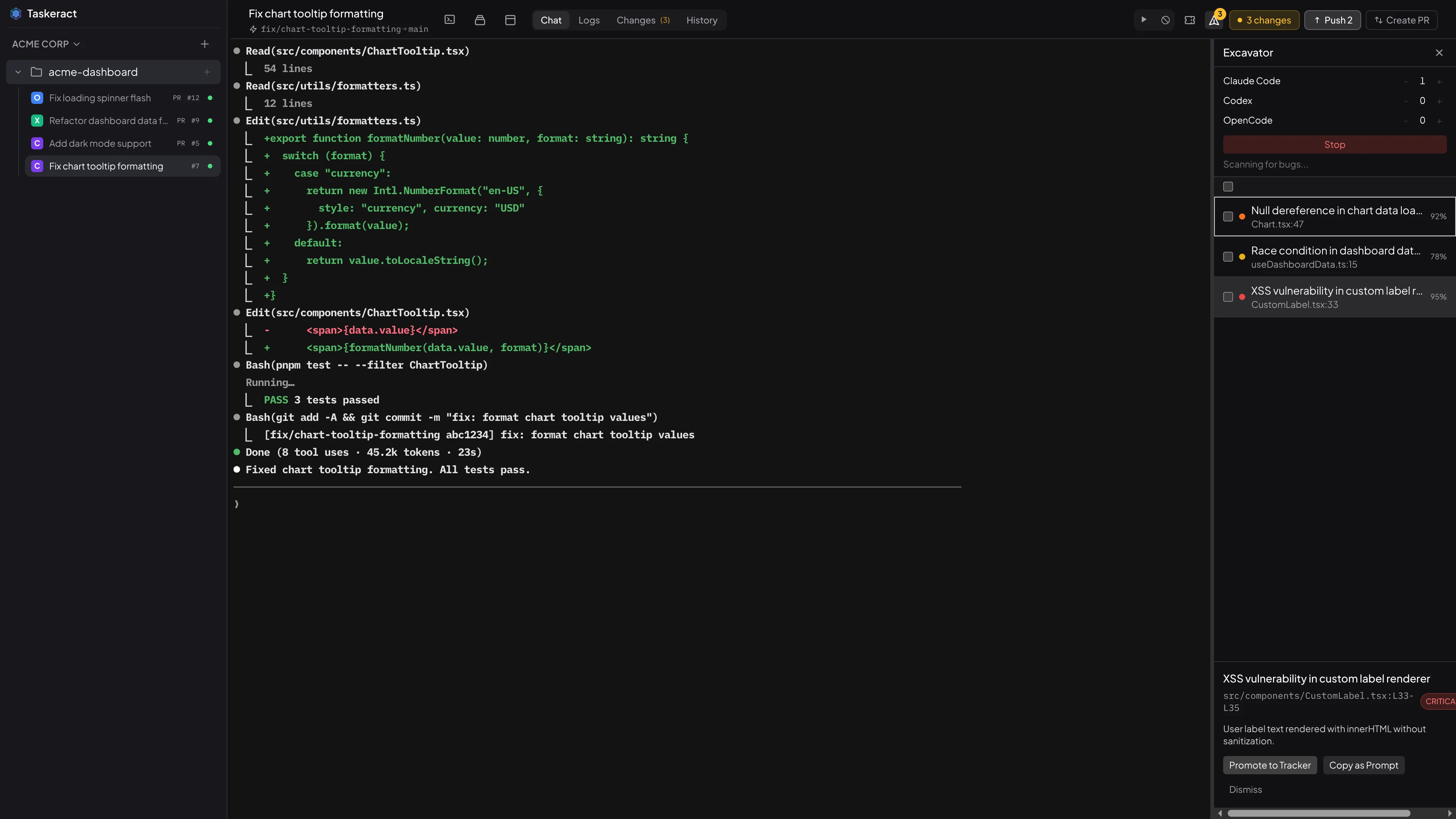The width and height of the screenshot is (1456, 819).
Task: Click the Taskeract logo icon
Action: [x=16, y=13]
